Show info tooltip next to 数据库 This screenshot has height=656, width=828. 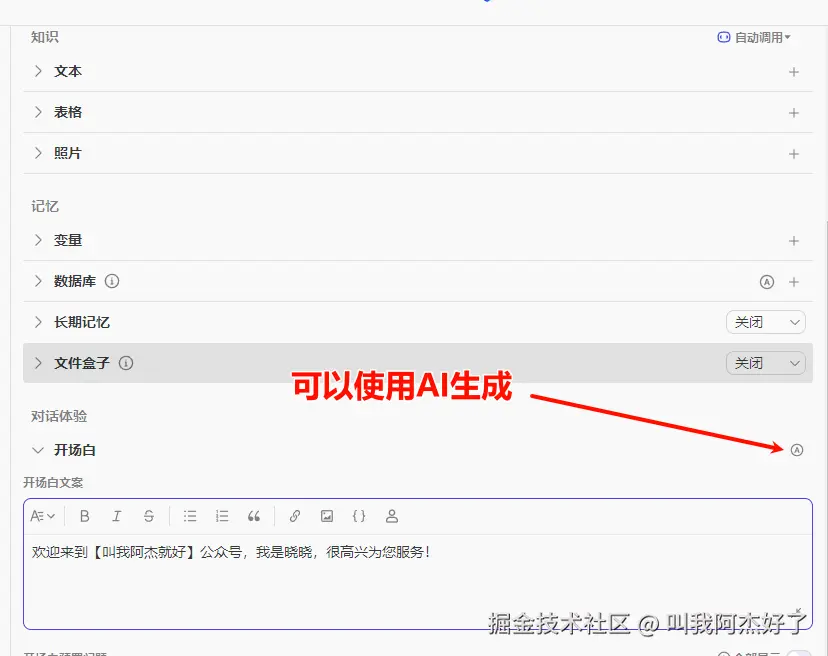112,281
